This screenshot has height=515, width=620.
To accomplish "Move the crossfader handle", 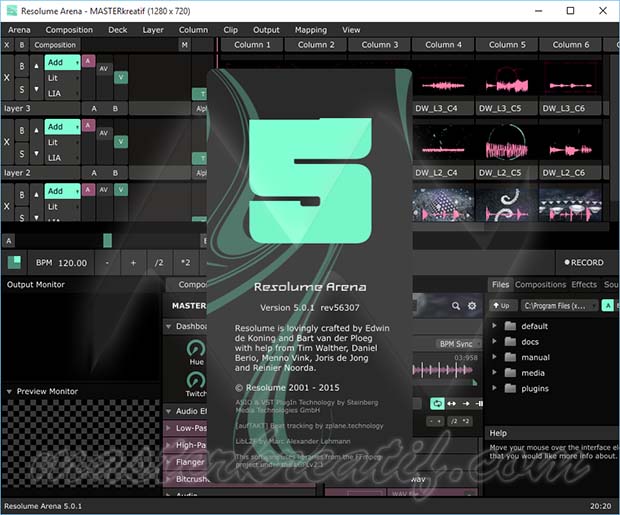I will point(108,240).
